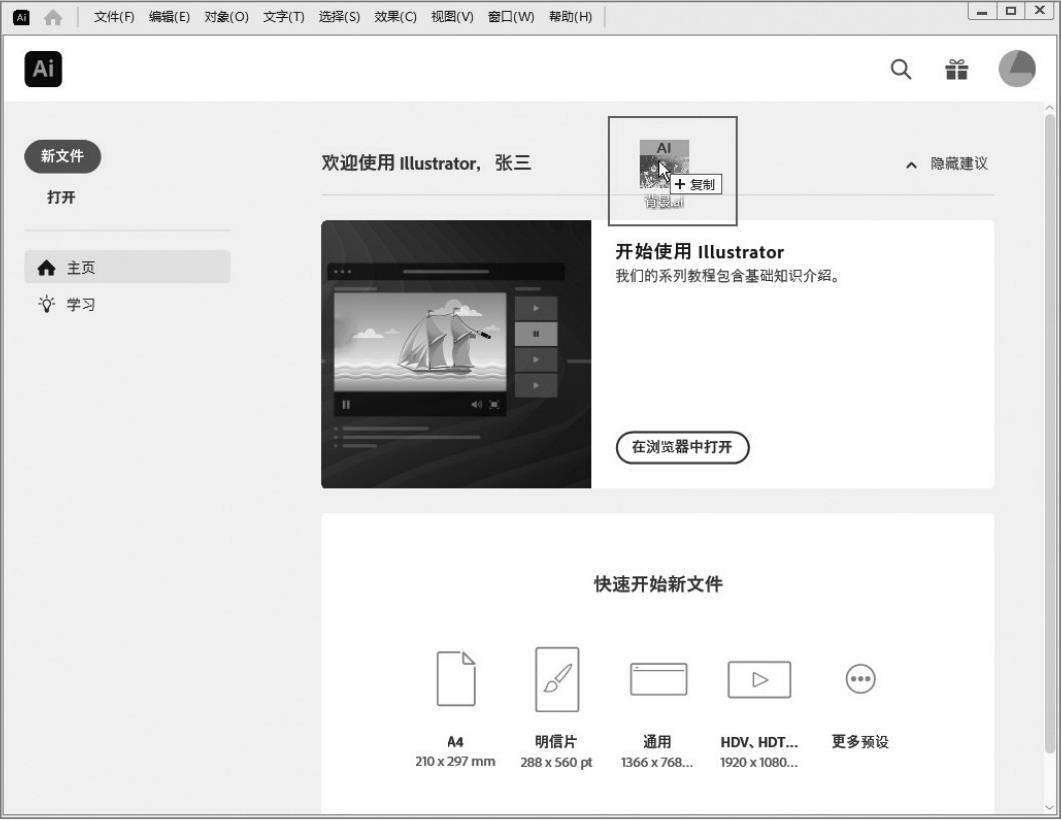Click the 欢迎使用 Illustrator, 张三 welcome text
Screen dimensions: 1062x820
pyautogui.click(x=426, y=163)
